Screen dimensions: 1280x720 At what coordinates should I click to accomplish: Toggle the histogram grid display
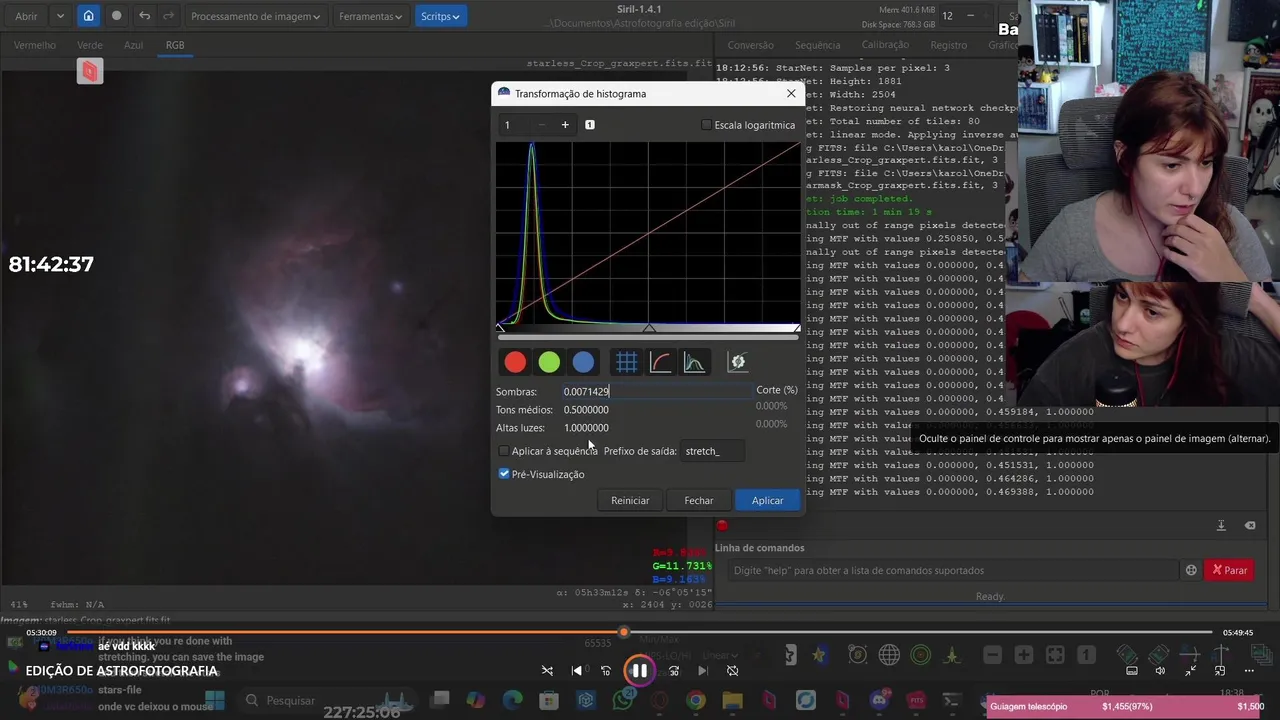[626, 362]
